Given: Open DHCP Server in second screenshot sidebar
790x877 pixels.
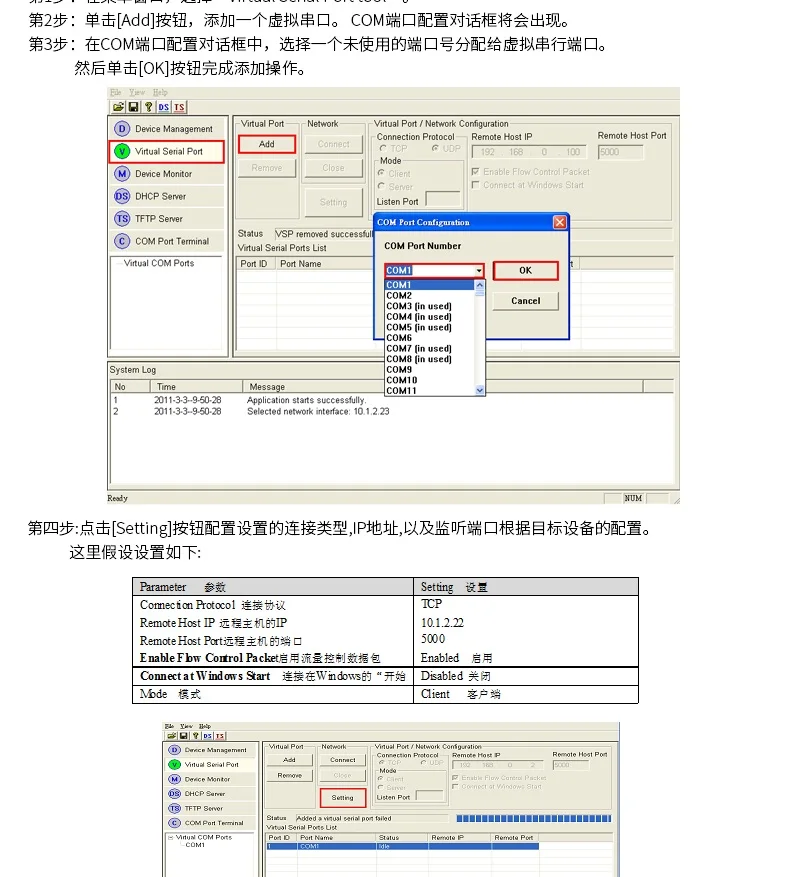Looking at the screenshot, I should (x=210, y=794).
